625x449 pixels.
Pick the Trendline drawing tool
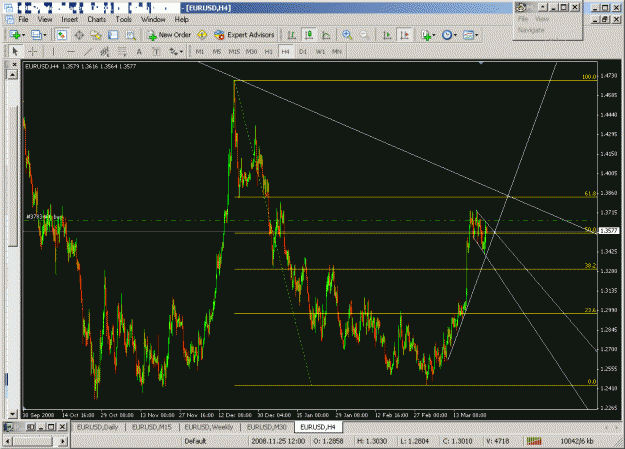click(88, 51)
